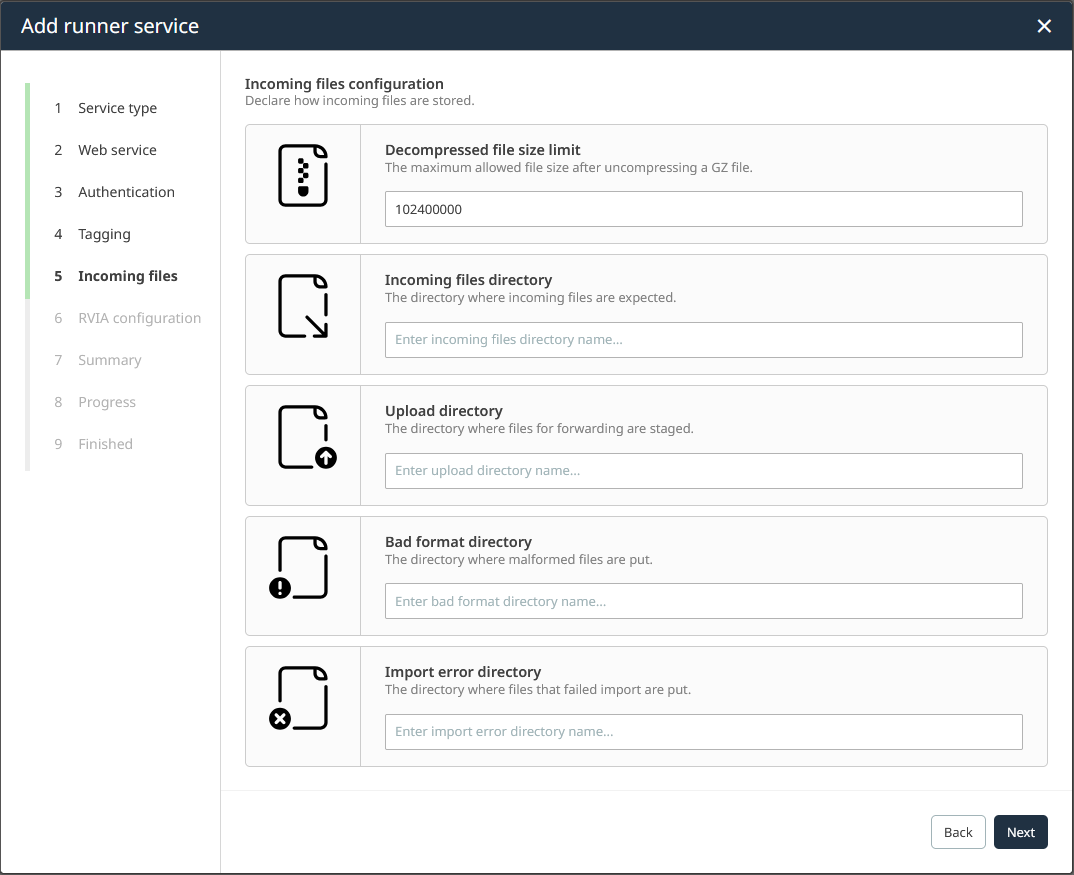Screen dimensions: 1074x875
Task: Click the bad format directory name input
Action: 703,601
